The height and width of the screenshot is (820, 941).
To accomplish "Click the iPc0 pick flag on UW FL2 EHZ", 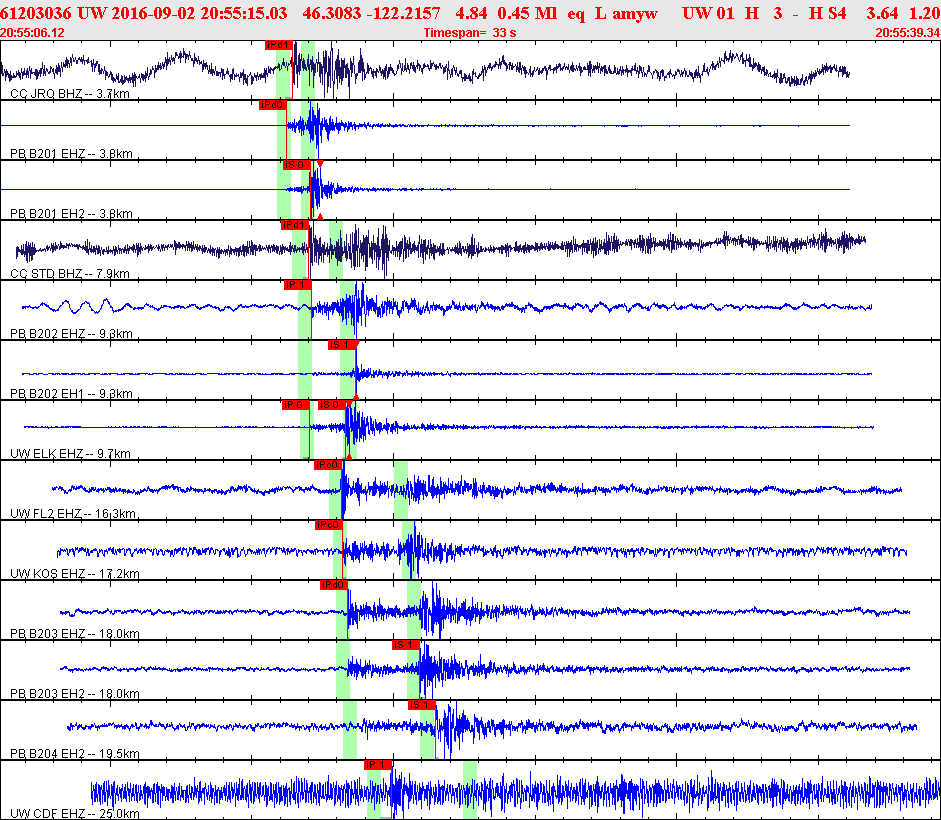I will [328, 465].
